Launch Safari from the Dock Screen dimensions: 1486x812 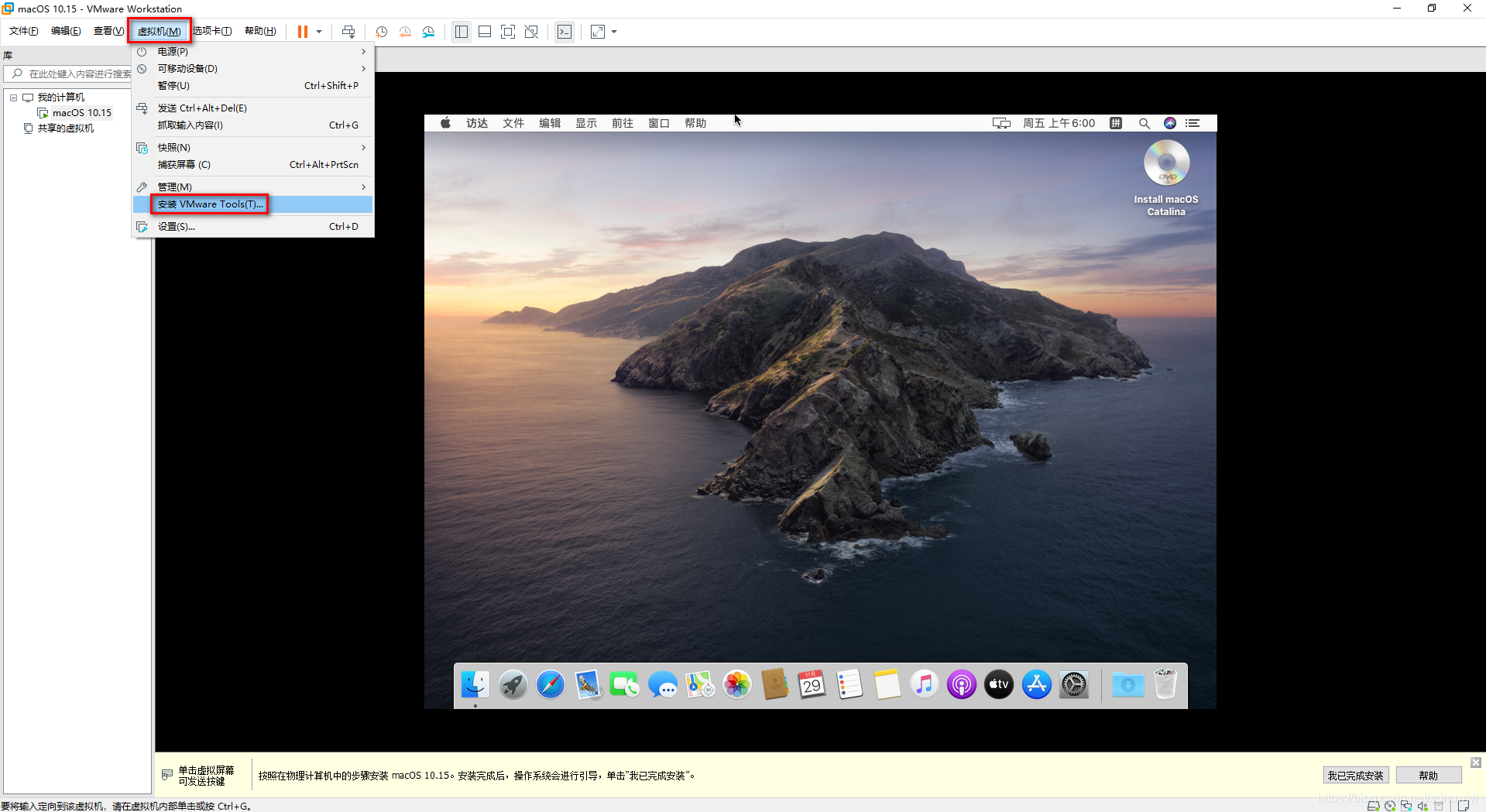click(x=551, y=685)
